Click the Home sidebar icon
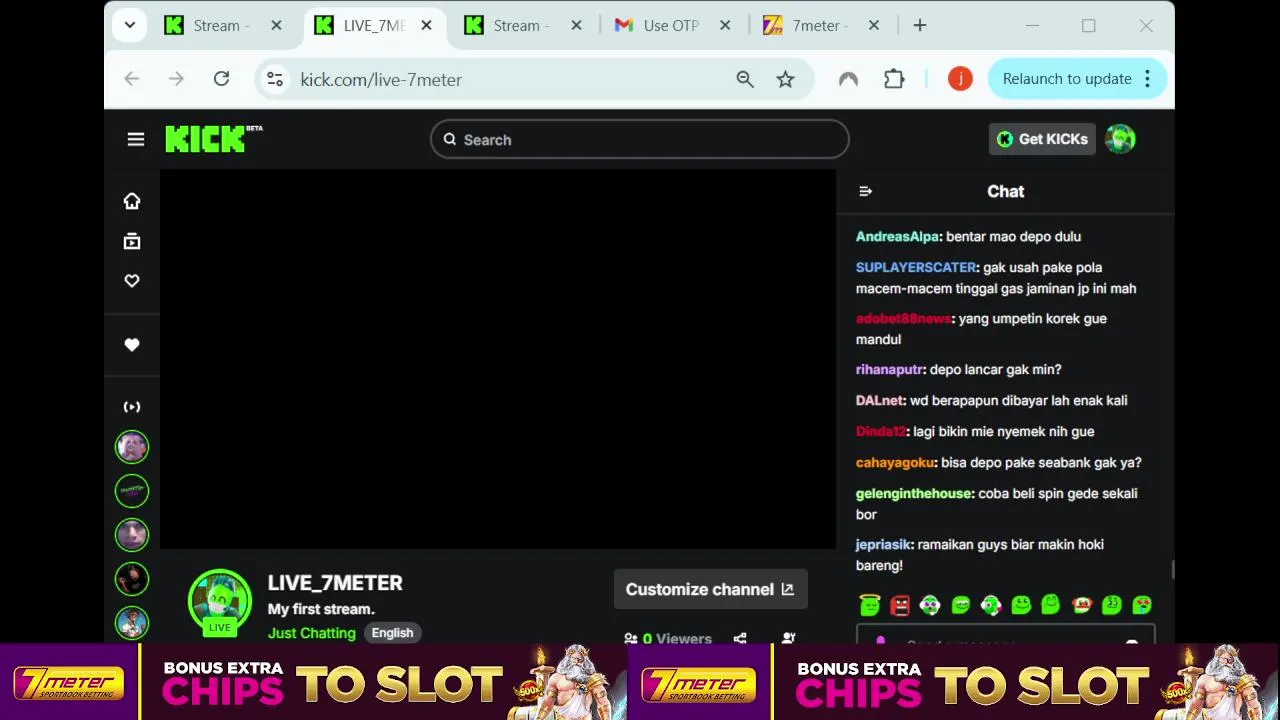This screenshot has width=1280, height=720. click(x=132, y=201)
